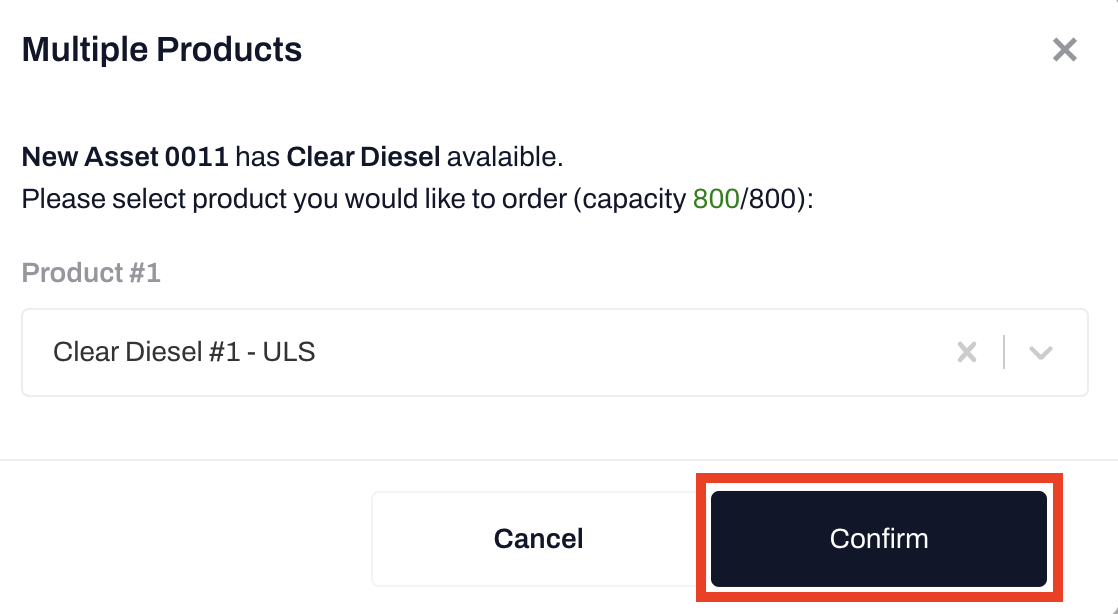The width and height of the screenshot is (1118, 614).
Task: Select the bold New Asset 0011 text
Action: tap(125, 157)
